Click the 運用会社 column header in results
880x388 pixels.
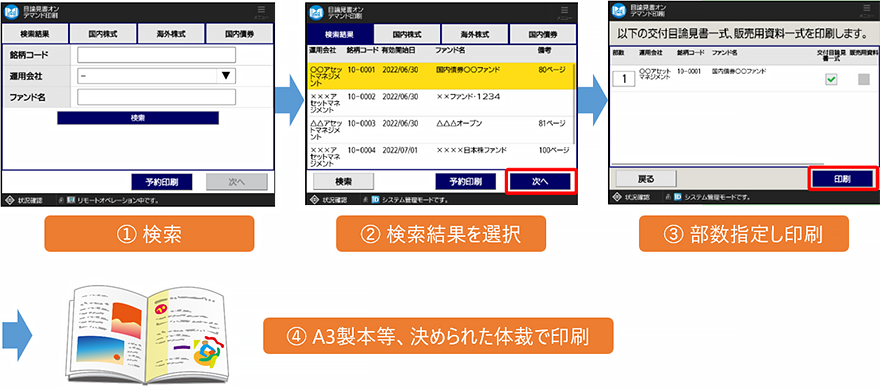click(322, 51)
